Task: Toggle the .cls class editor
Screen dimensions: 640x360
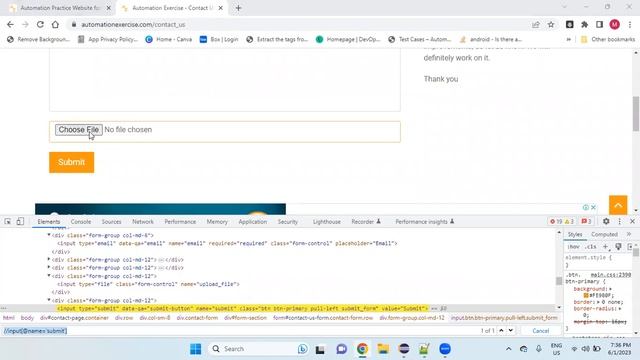Action: (x=590, y=247)
